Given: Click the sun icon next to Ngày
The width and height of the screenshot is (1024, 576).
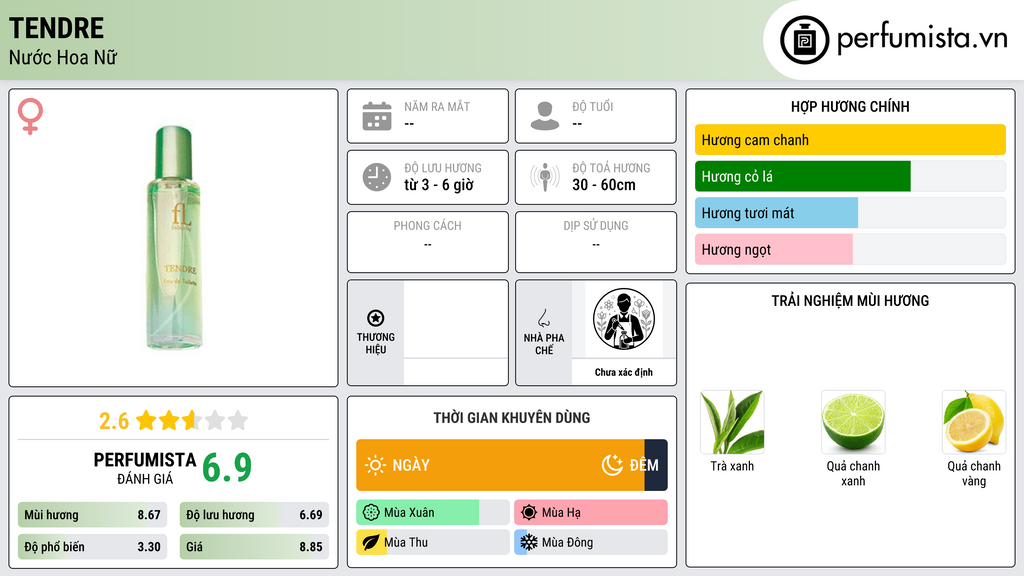Looking at the screenshot, I should pyautogui.click(x=375, y=465).
